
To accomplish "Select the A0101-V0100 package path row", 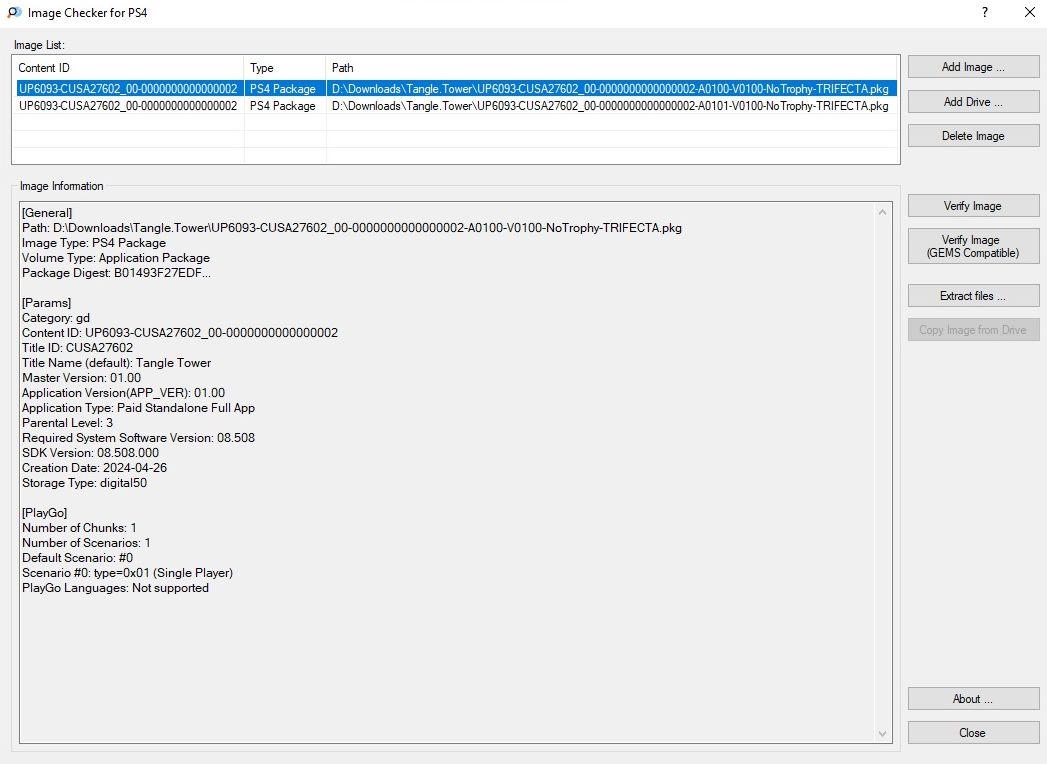I will 610,106.
